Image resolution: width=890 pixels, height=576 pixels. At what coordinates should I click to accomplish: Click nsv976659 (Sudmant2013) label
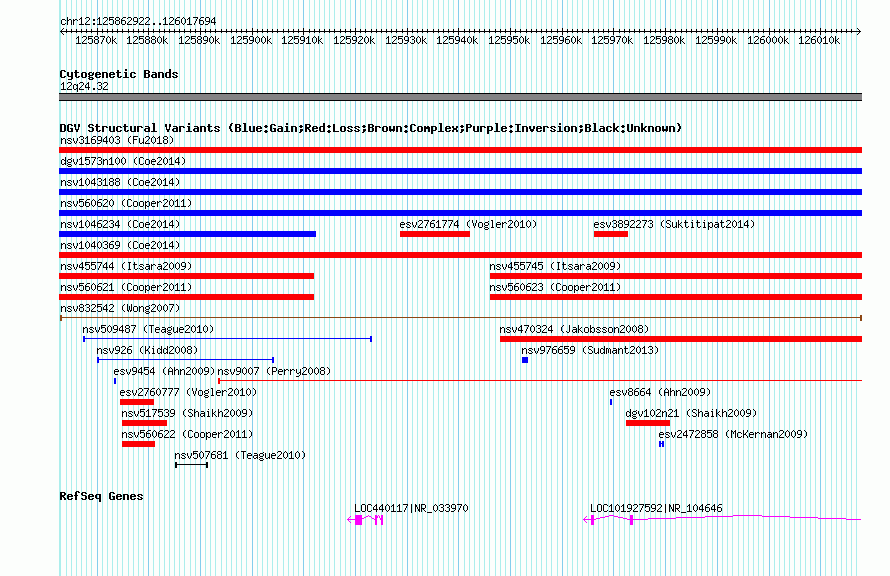(590, 350)
